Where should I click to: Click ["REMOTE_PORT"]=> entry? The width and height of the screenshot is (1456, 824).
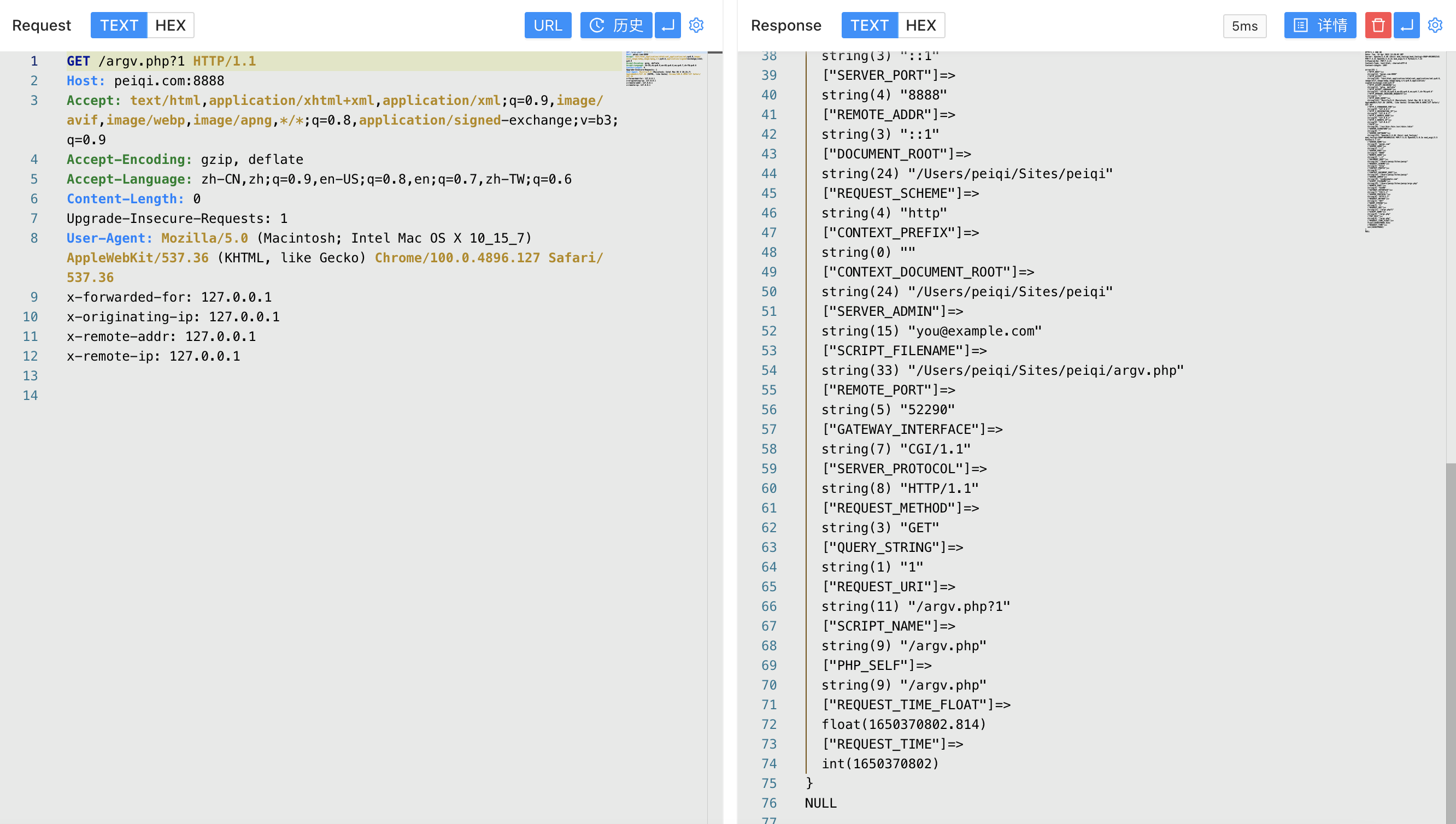(889, 390)
